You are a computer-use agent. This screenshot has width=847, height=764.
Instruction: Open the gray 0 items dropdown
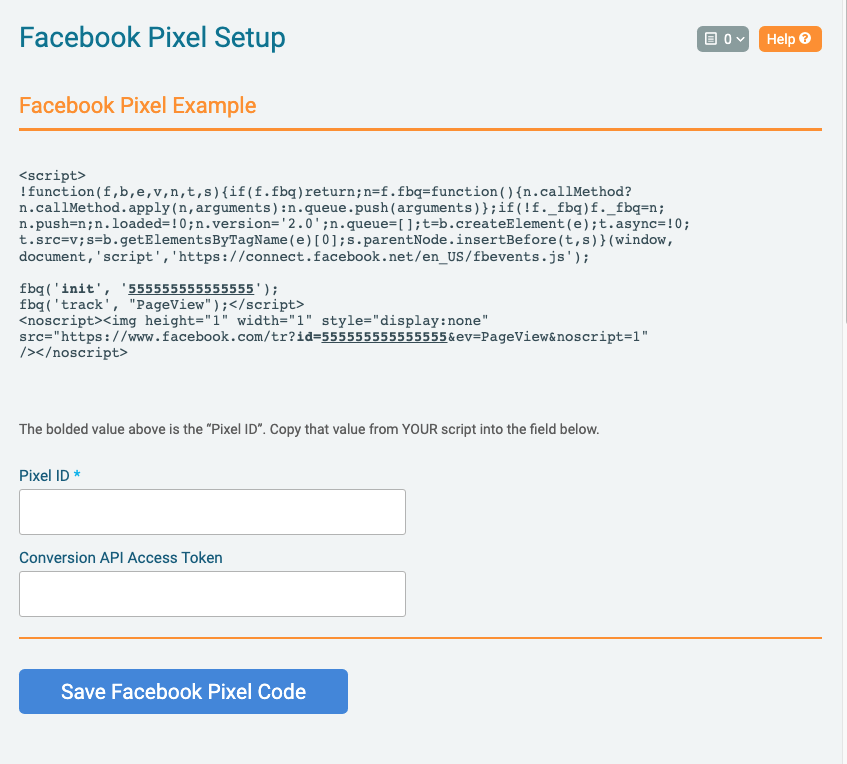723,39
